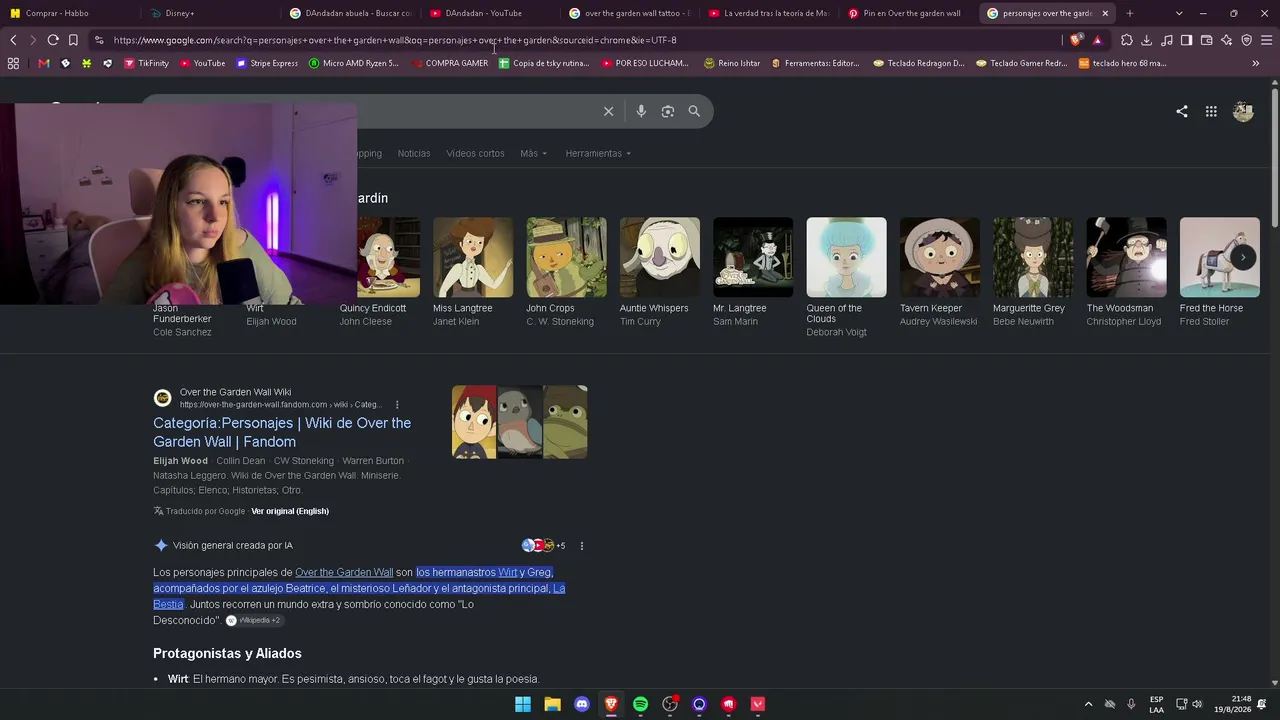Screen dimensions: 1280x720
Task: Expand the Herramientas tools dropdown
Action: click(598, 153)
